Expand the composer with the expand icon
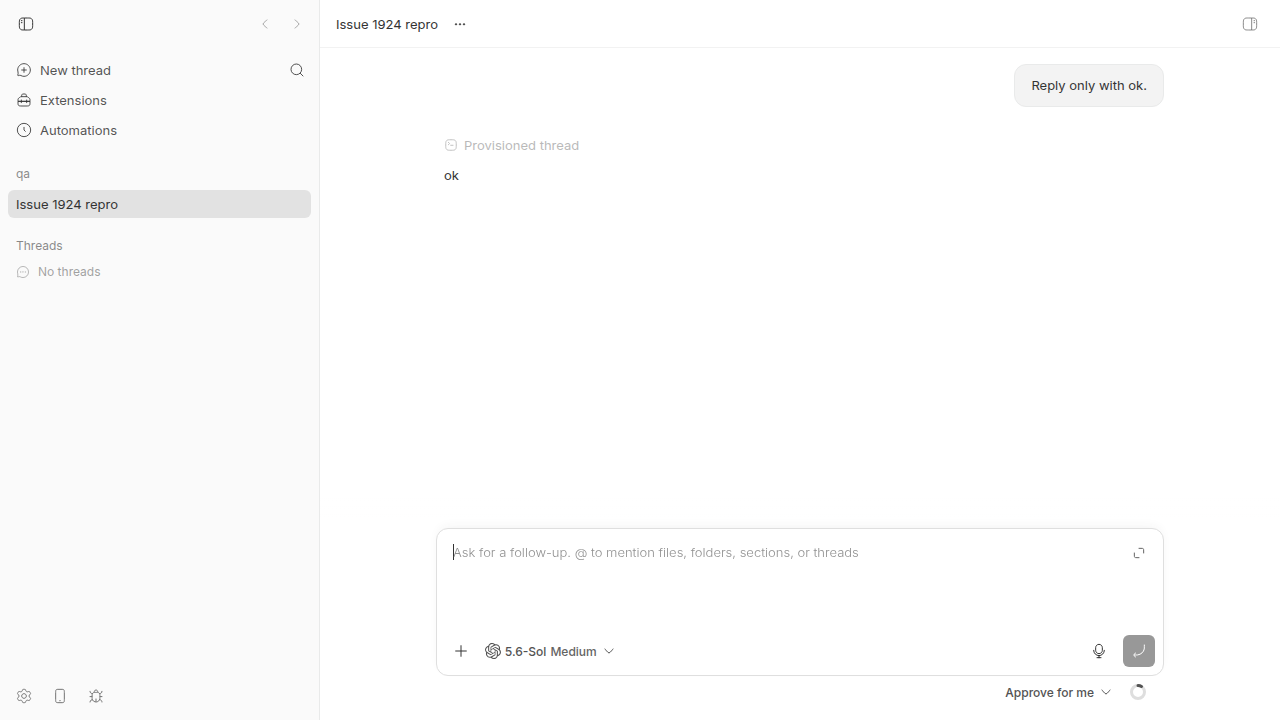The image size is (1280, 720). point(1139,553)
